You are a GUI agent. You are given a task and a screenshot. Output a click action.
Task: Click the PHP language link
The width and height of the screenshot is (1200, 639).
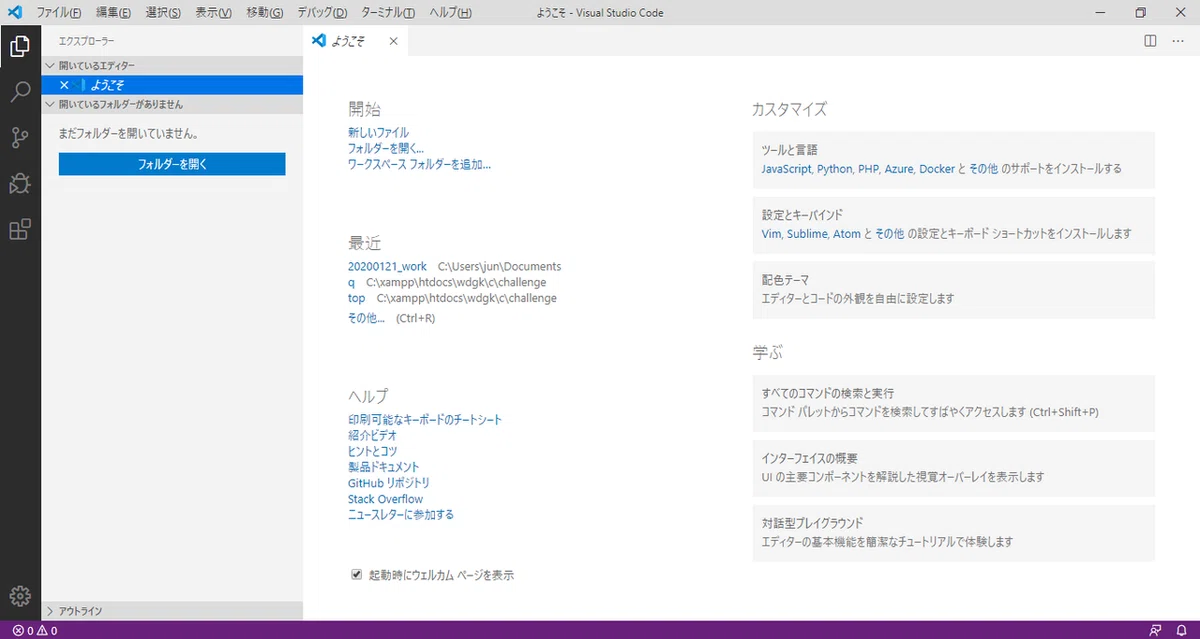tap(869, 169)
